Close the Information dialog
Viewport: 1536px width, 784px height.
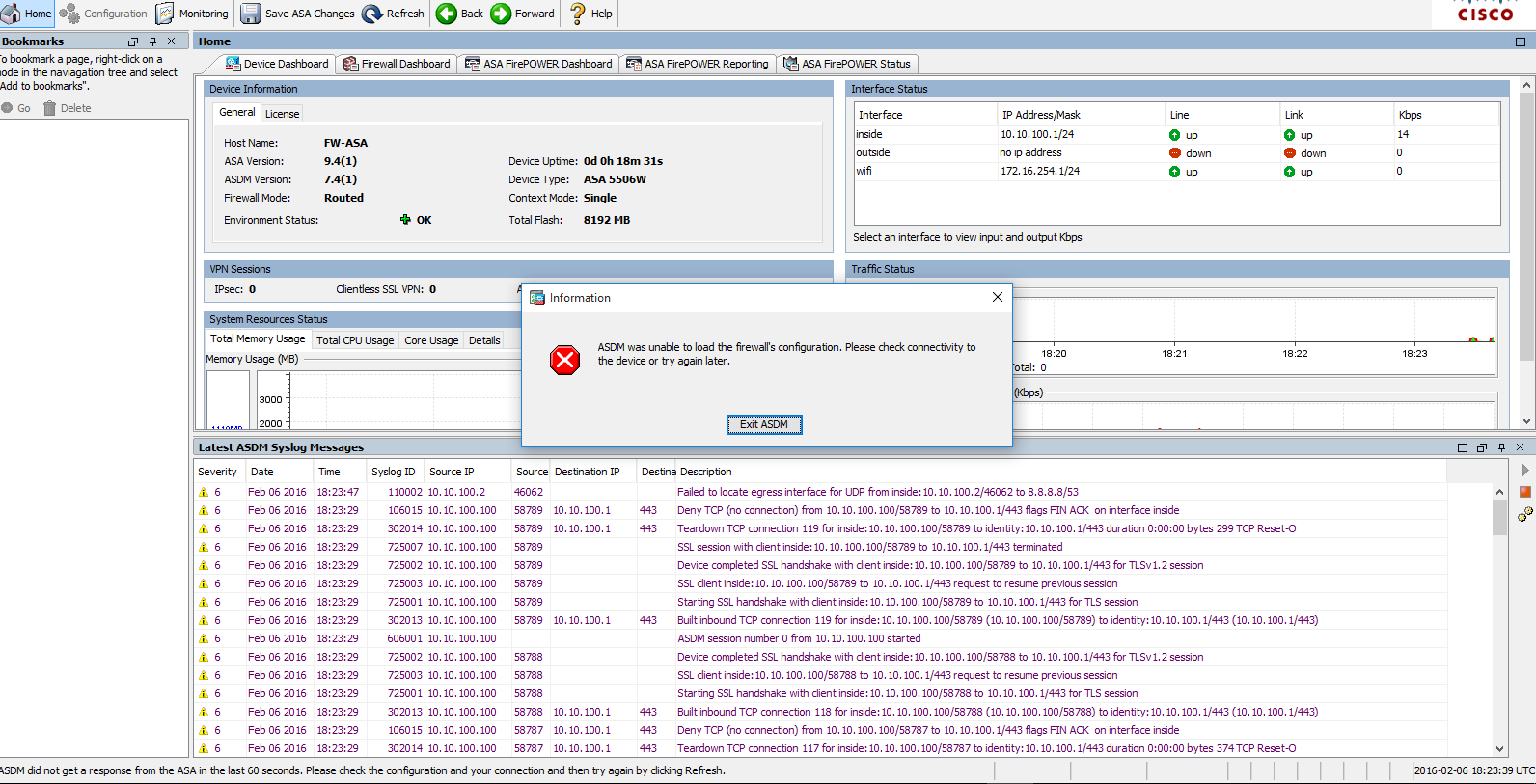point(998,297)
